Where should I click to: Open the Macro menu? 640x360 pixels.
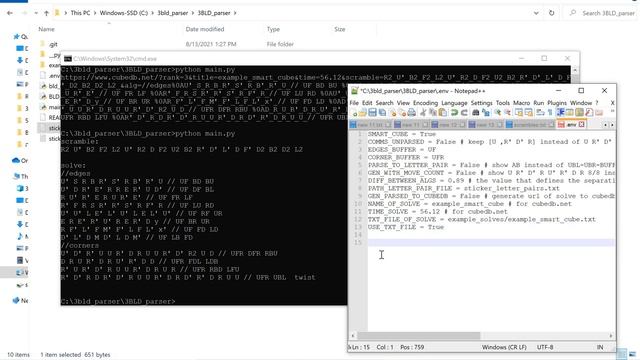click(x=521, y=103)
